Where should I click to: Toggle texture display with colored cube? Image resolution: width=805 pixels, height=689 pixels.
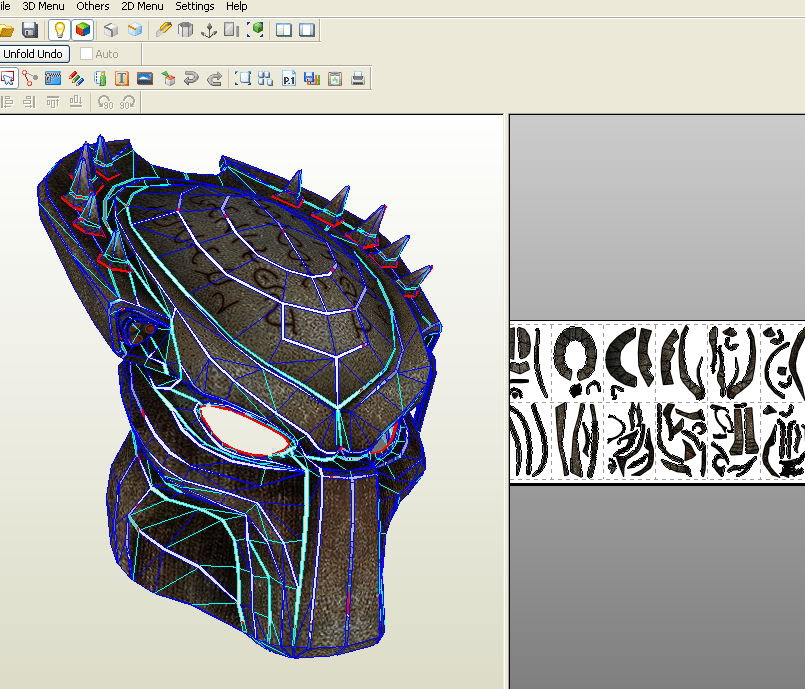point(83,30)
